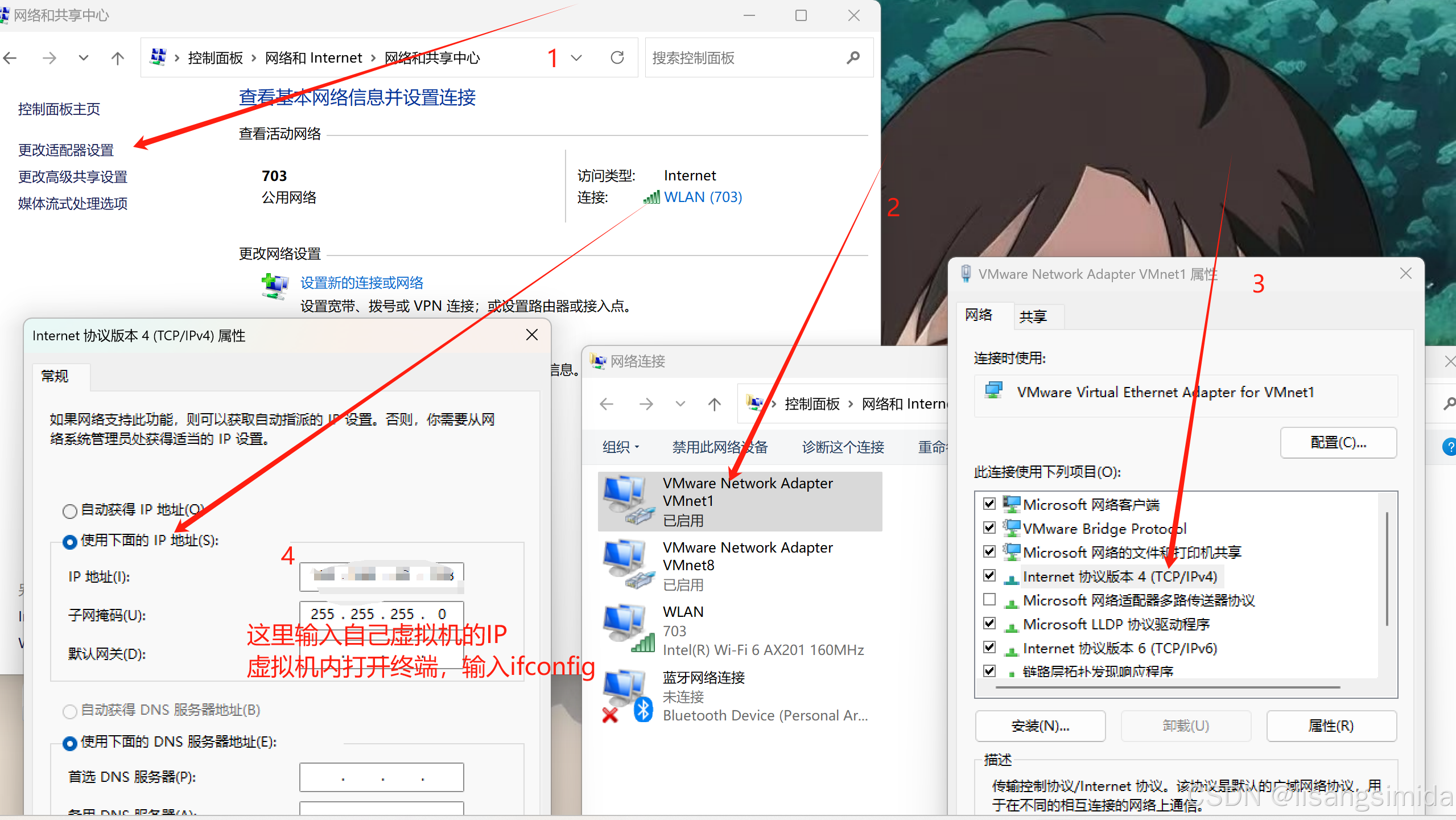The height and width of the screenshot is (820, 1456).
Task: Click back arrow in Network Connections window
Action: point(607,404)
